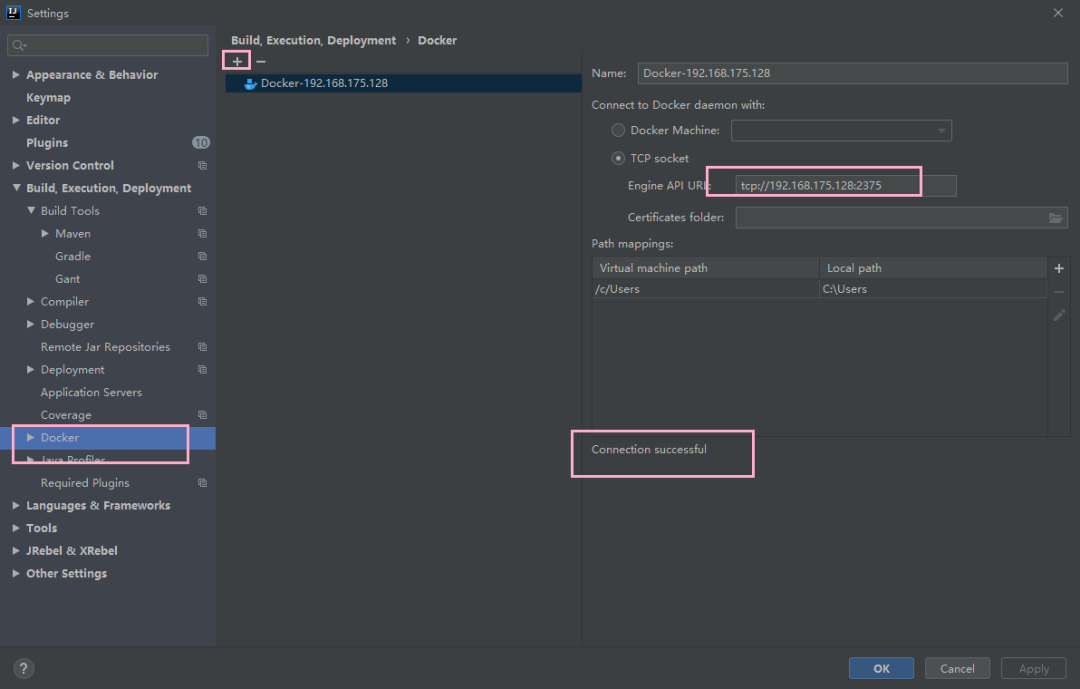
Task: Expand Appearance & Behavior section
Action: [x=16, y=74]
